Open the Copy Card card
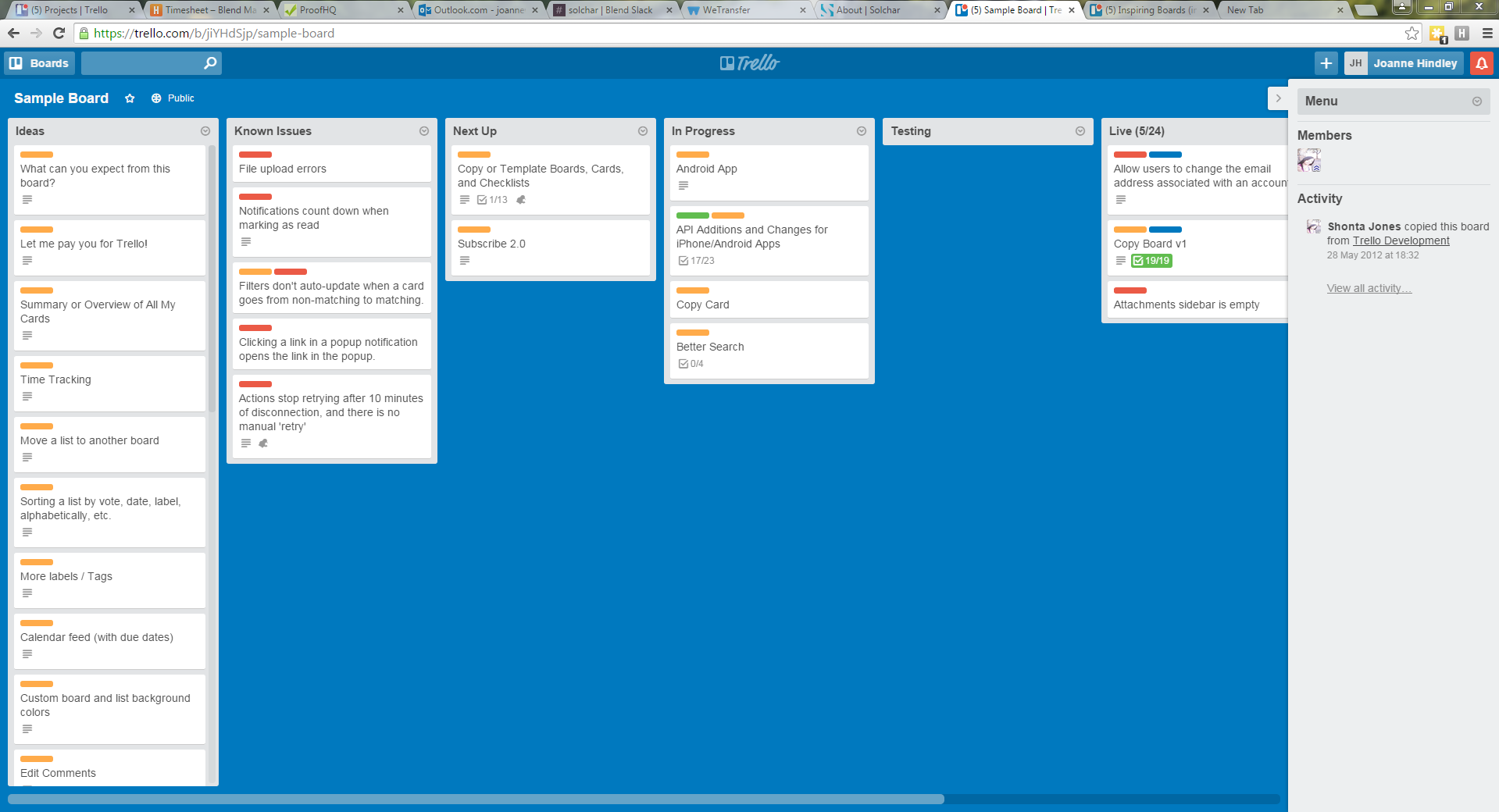 (769, 299)
